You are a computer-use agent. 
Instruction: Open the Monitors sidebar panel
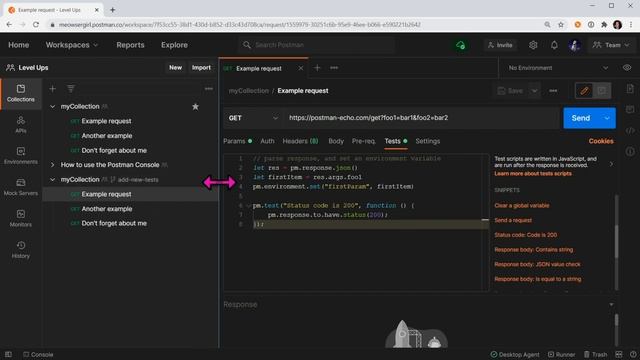pyautogui.click(x=21, y=218)
